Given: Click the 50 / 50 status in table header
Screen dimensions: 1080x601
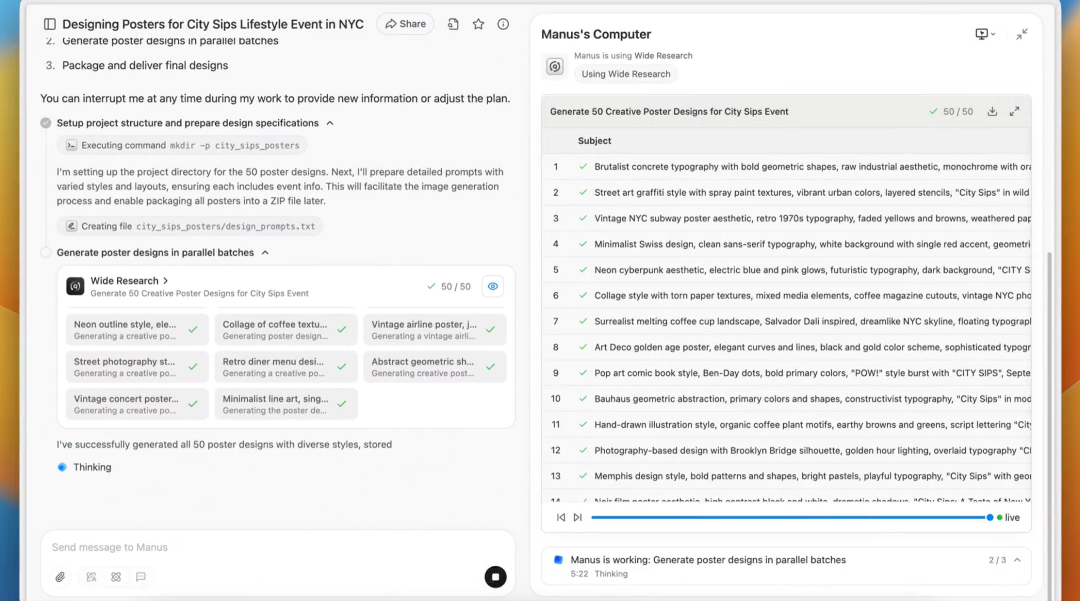Looking at the screenshot, I should (x=951, y=112).
